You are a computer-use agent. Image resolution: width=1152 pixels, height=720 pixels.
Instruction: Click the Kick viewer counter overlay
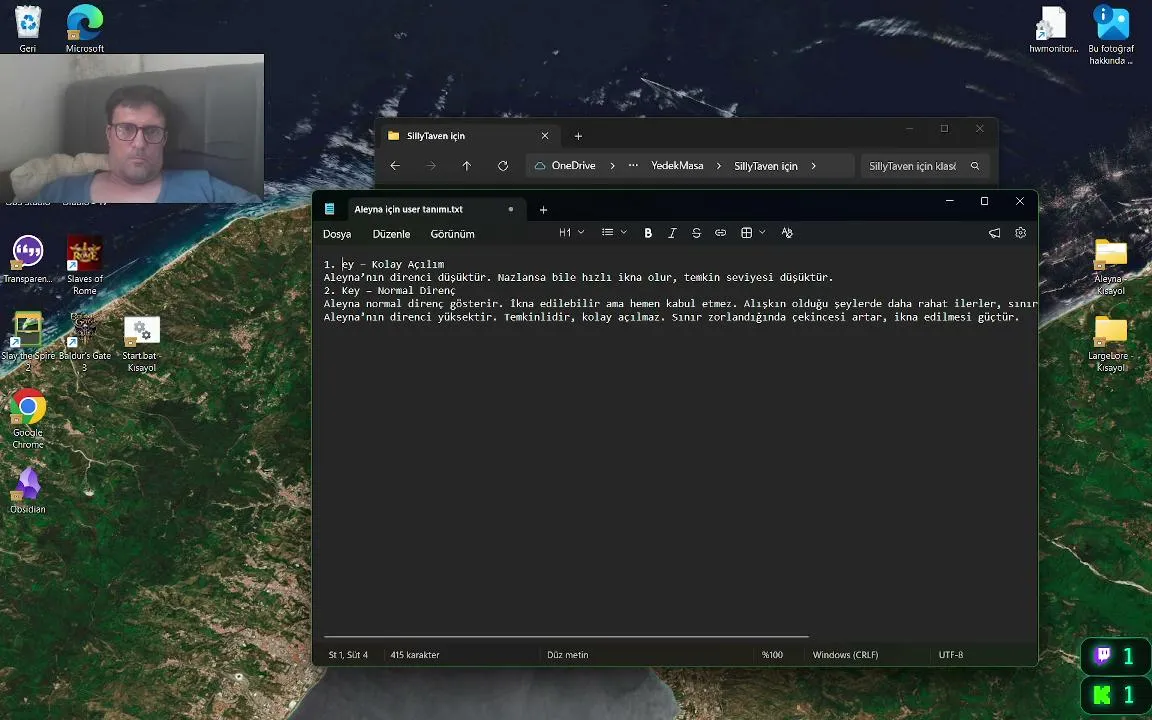tap(1115, 694)
